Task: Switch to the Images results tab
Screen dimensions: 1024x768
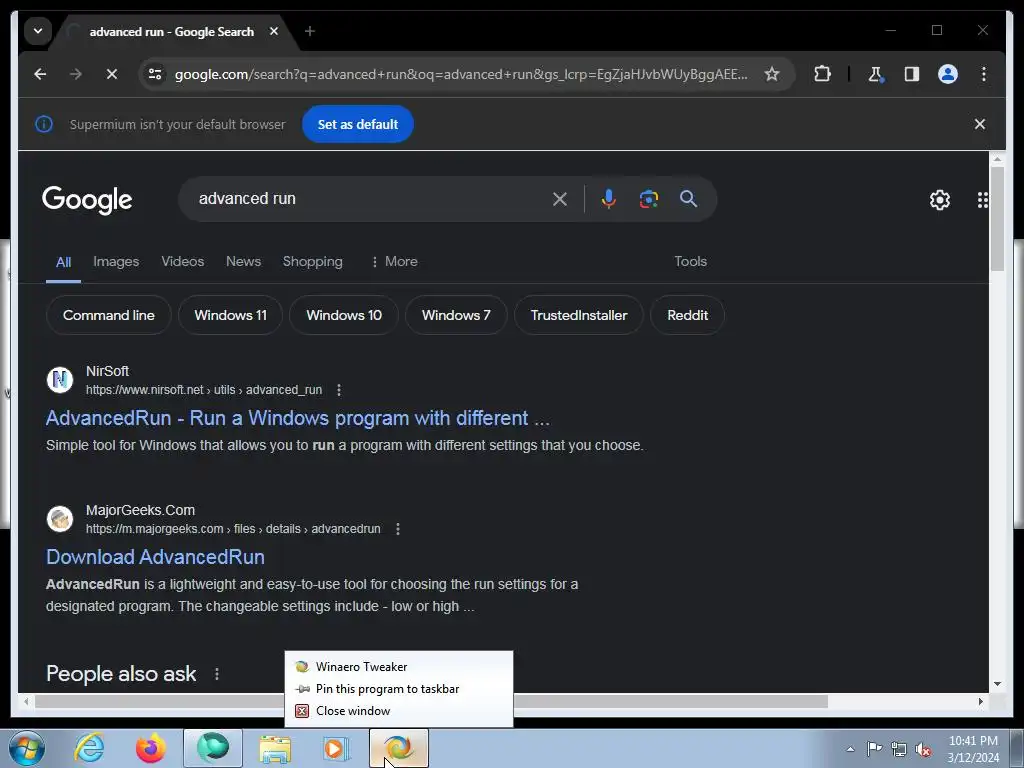Action: click(116, 262)
